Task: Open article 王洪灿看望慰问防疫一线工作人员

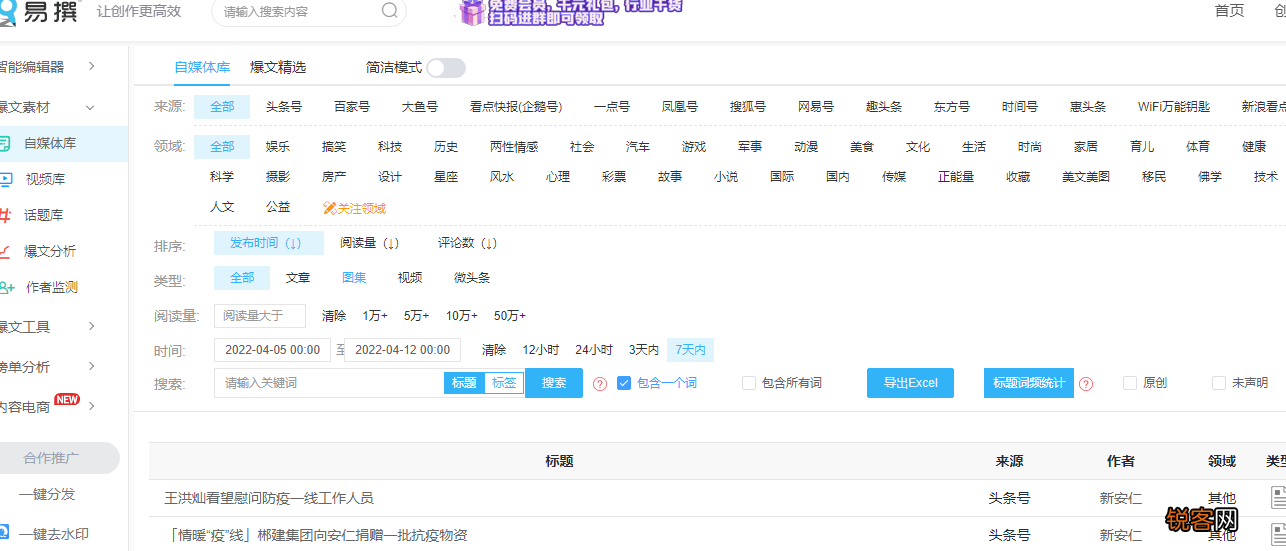Action: 269,498
